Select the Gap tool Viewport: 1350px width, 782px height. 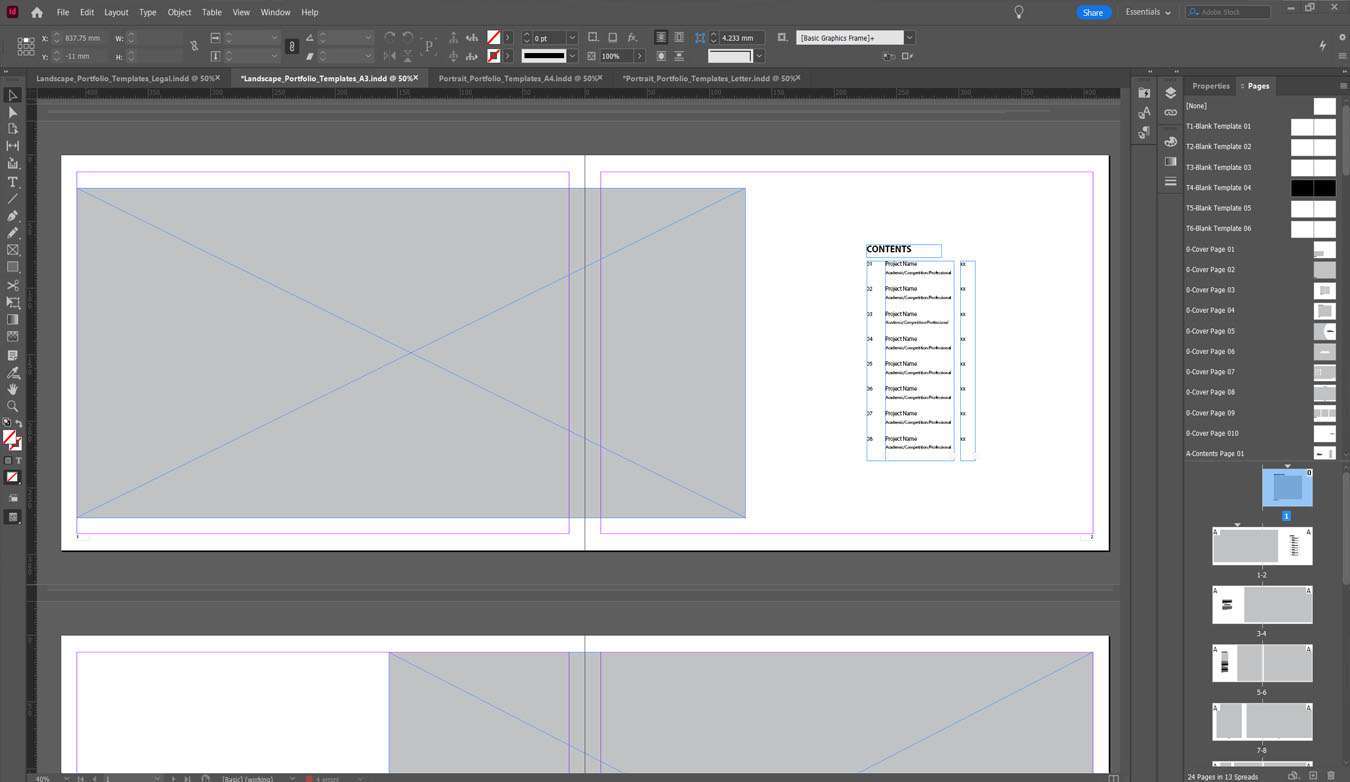click(12, 146)
